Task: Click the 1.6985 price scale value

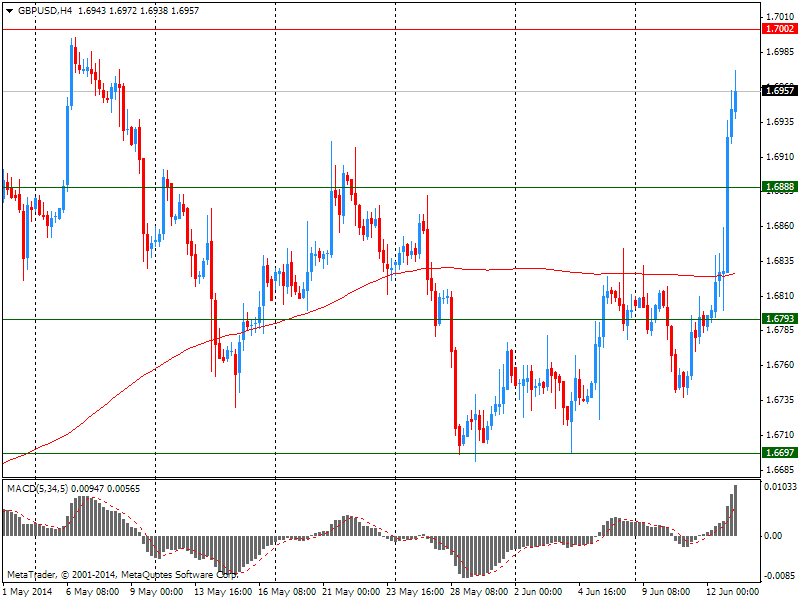Action: 780,52
